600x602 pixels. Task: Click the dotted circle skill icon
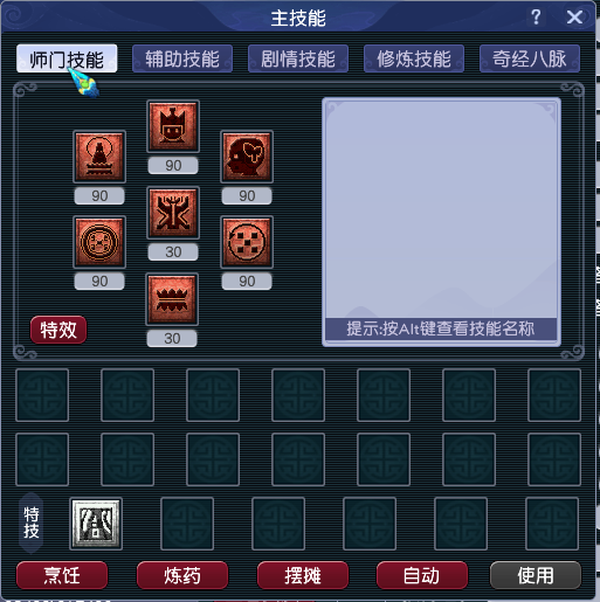point(247,242)
